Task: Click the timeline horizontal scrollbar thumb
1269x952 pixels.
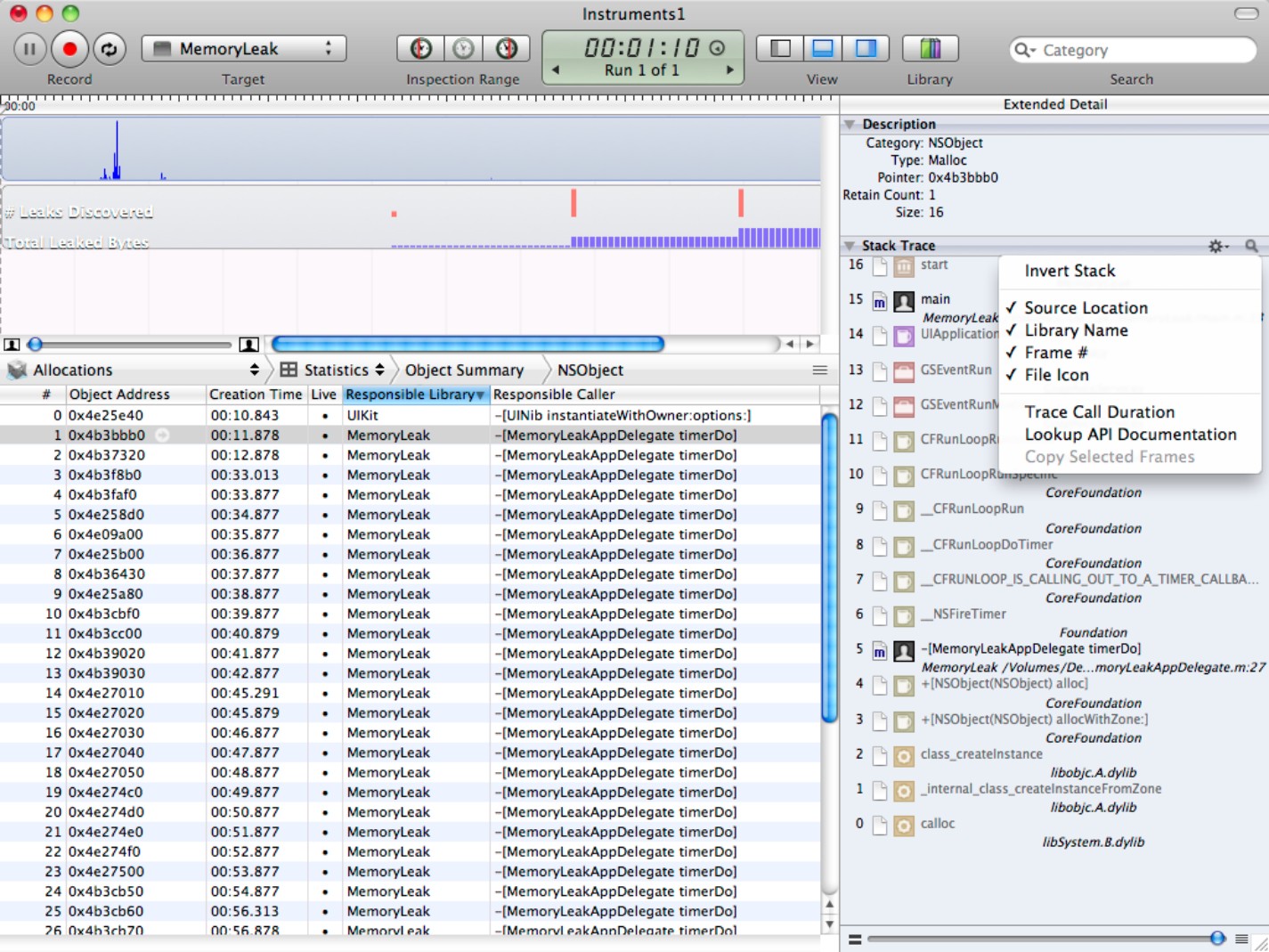Action: 468,344
